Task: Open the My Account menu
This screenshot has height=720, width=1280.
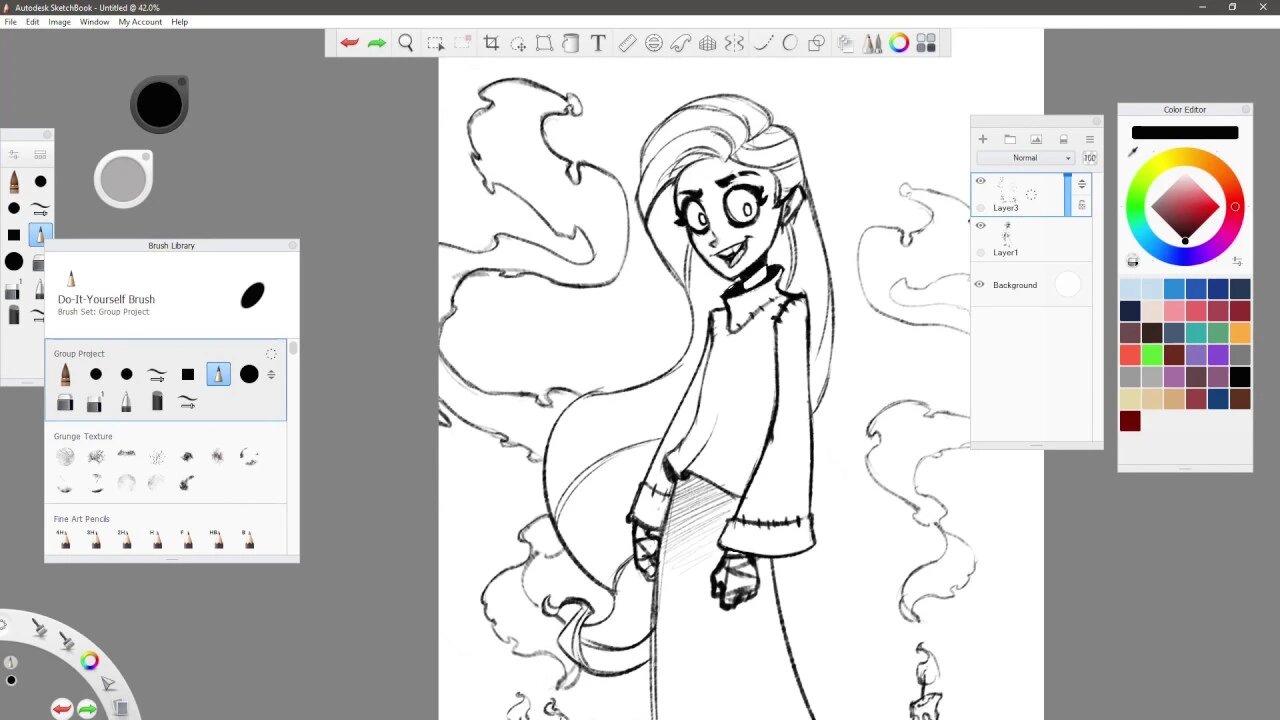Action: click(x=140, y=22)
